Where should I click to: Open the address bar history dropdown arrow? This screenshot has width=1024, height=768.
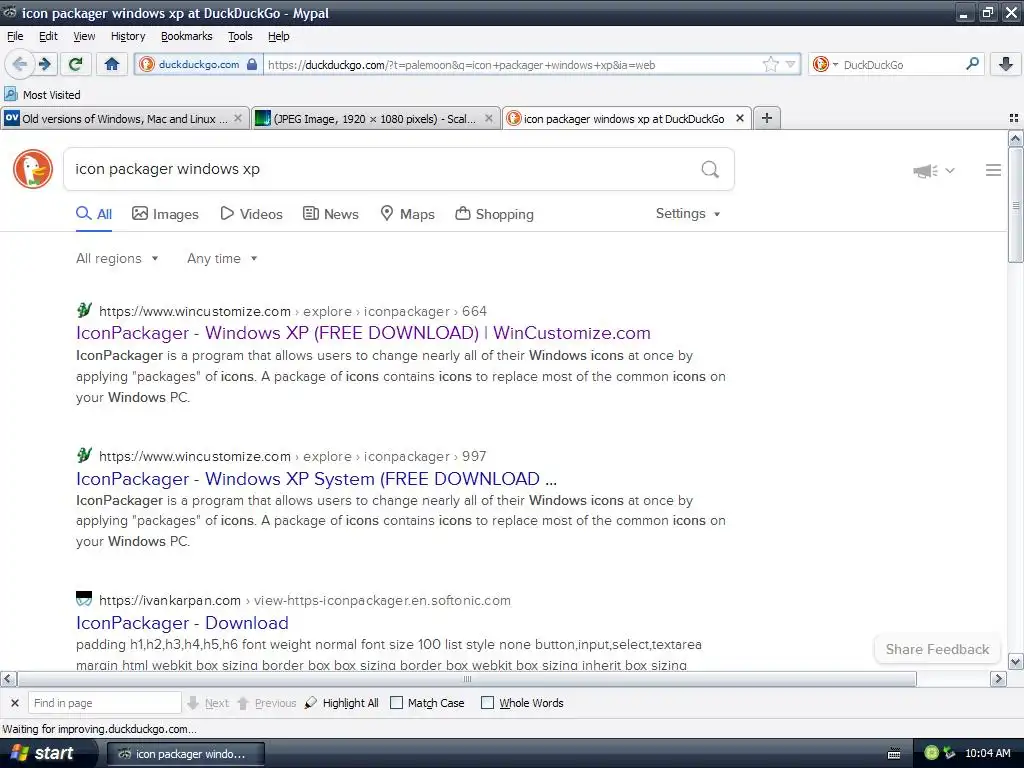pyautogui.click(x=790, y=64)
